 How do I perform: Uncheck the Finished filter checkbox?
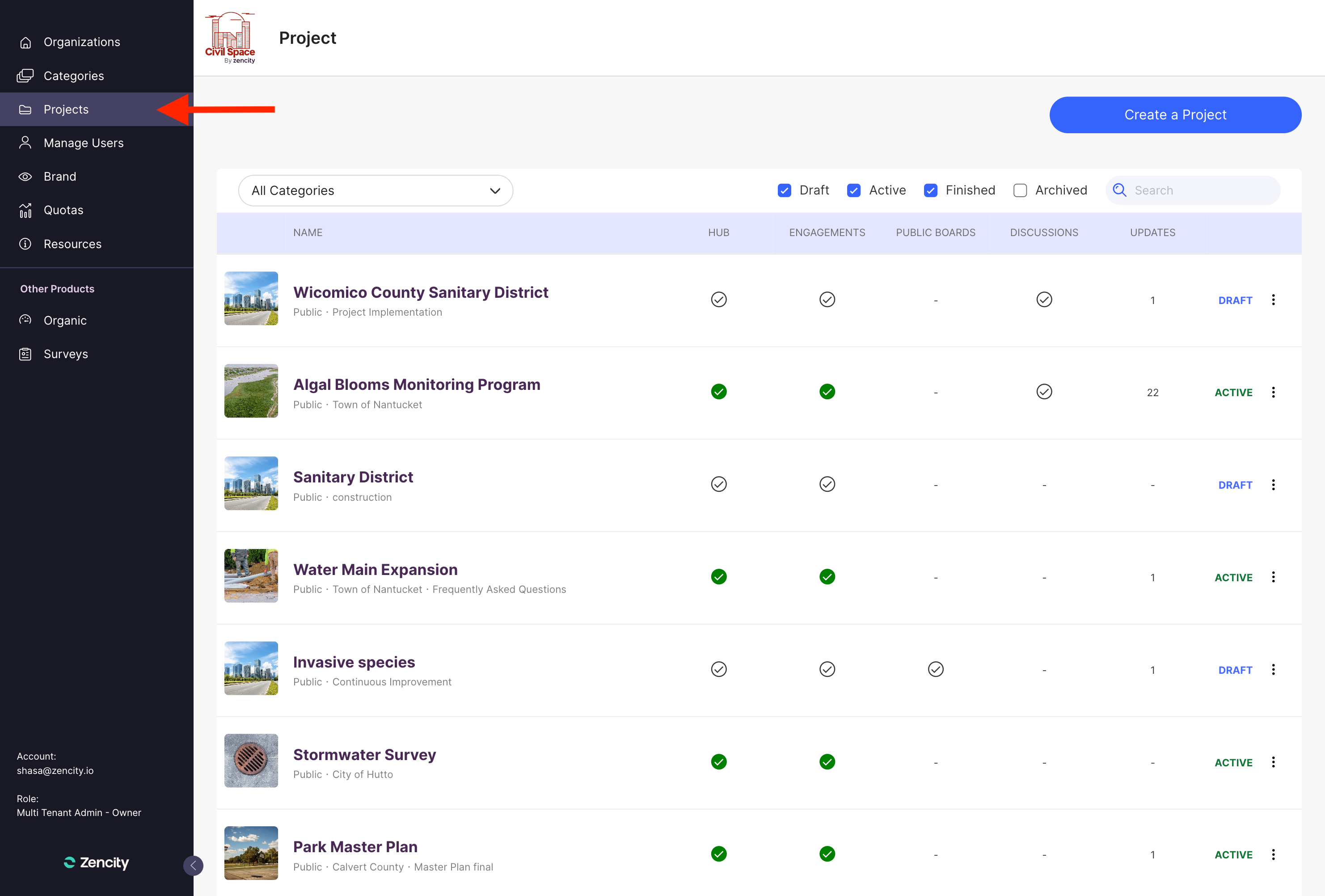click(x=930, y=190)
